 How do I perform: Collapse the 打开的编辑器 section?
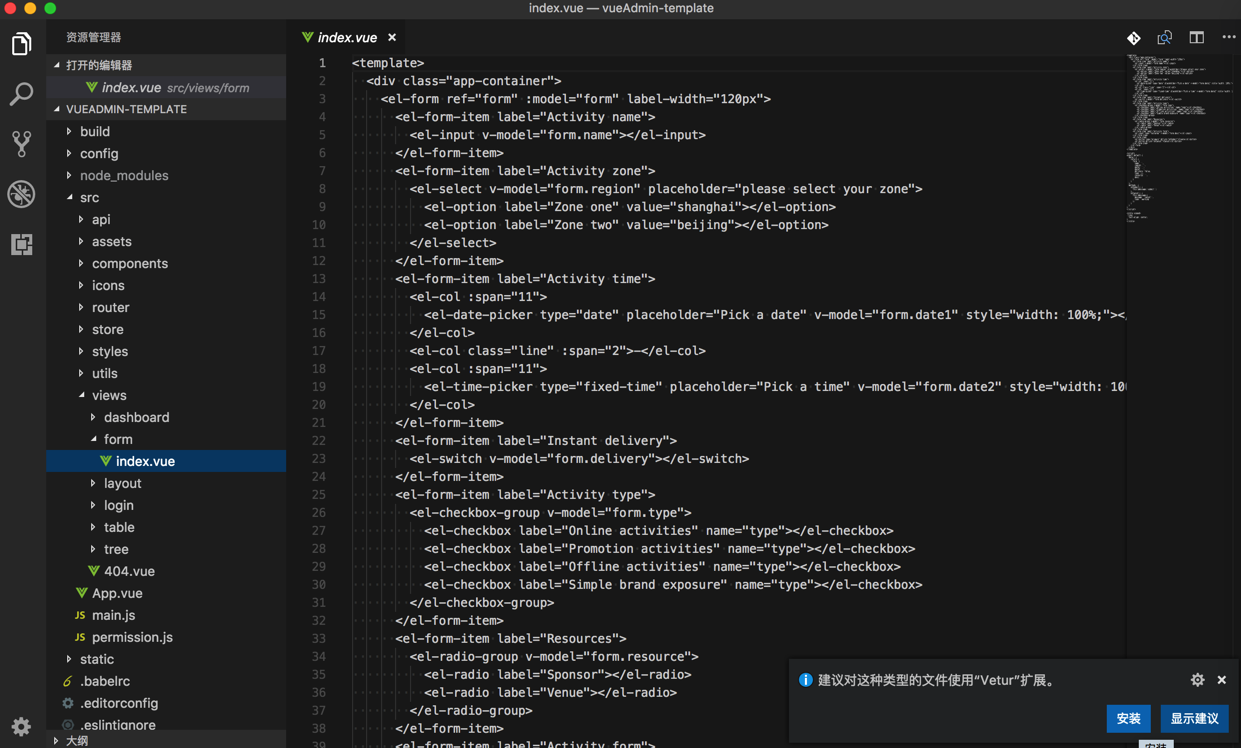pos(57,65)
